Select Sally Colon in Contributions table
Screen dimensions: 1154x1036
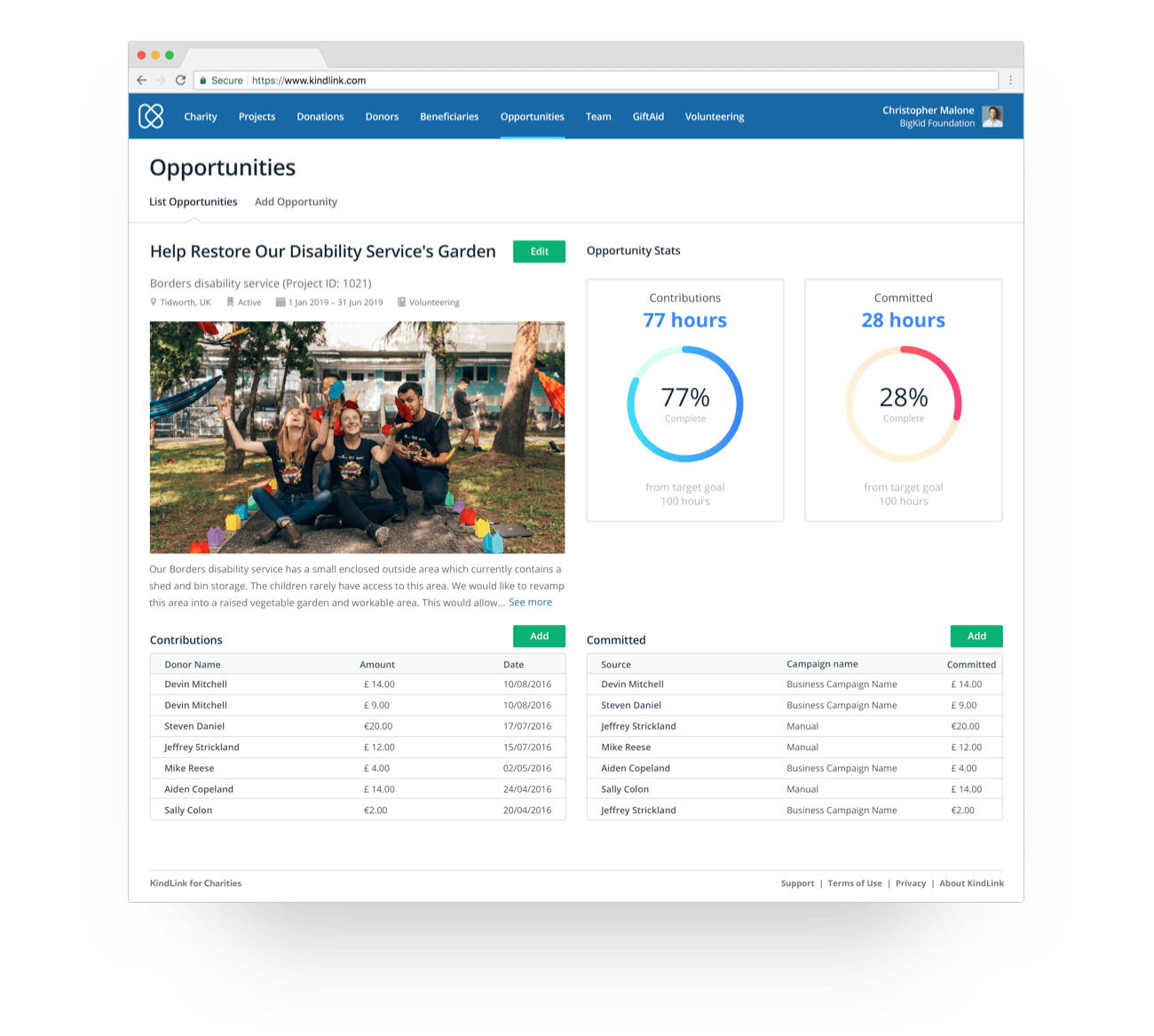[x=188, y=811]
